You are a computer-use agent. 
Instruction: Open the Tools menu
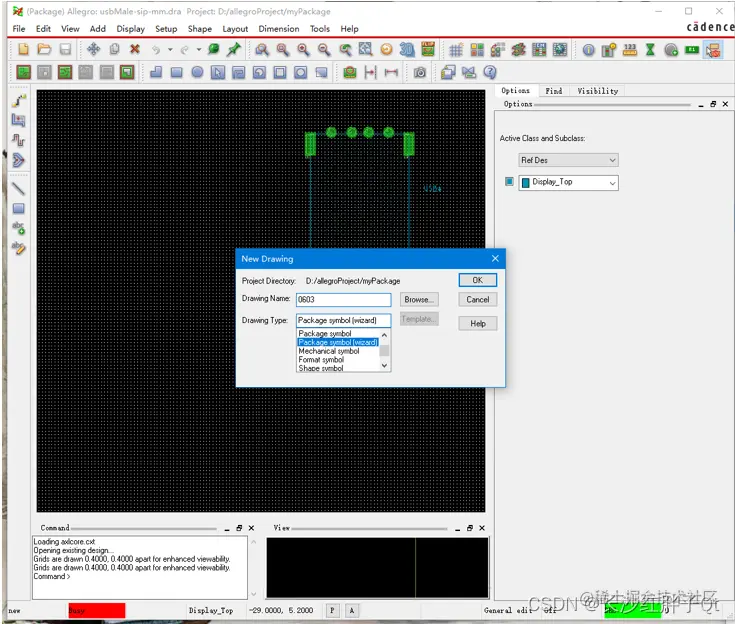point(320,29)
